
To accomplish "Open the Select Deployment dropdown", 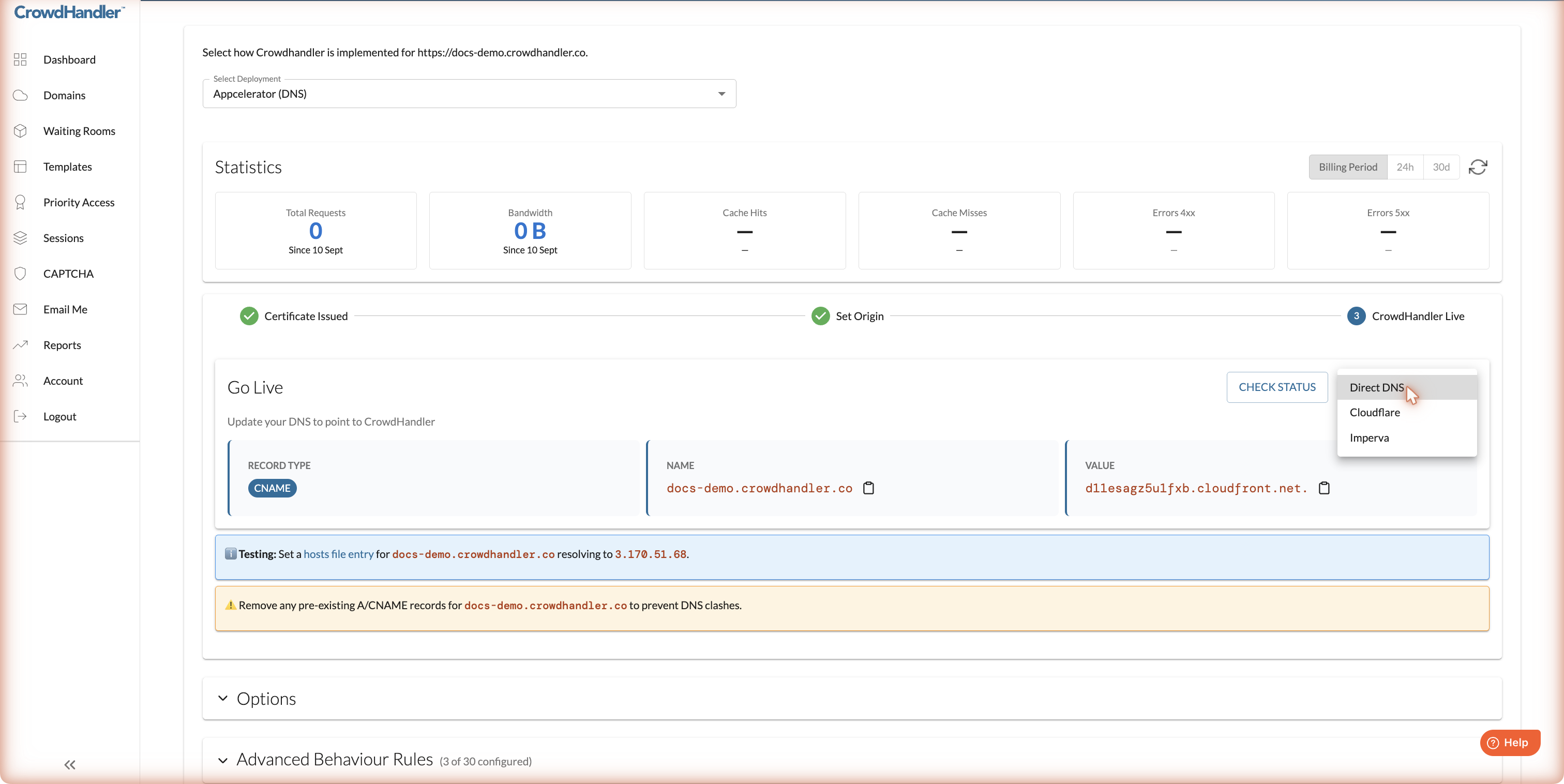I will click(469, 94).
